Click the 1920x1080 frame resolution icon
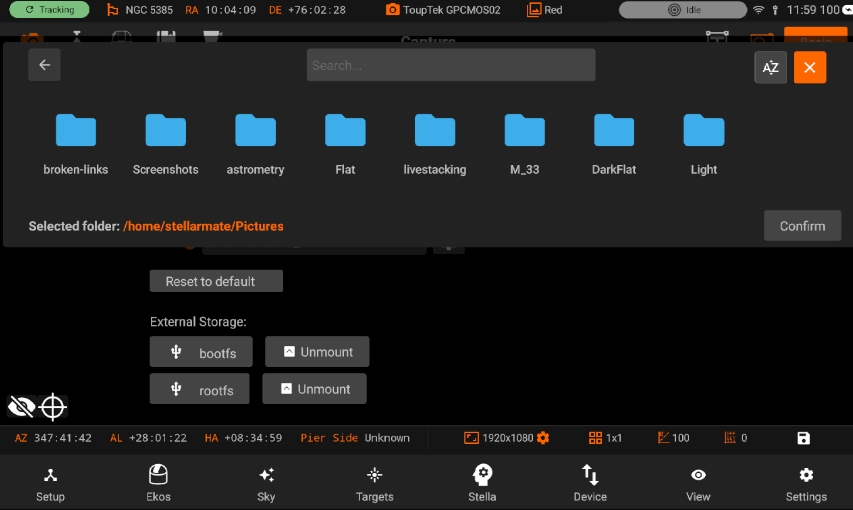853x510 pixels. pos(471,438)
